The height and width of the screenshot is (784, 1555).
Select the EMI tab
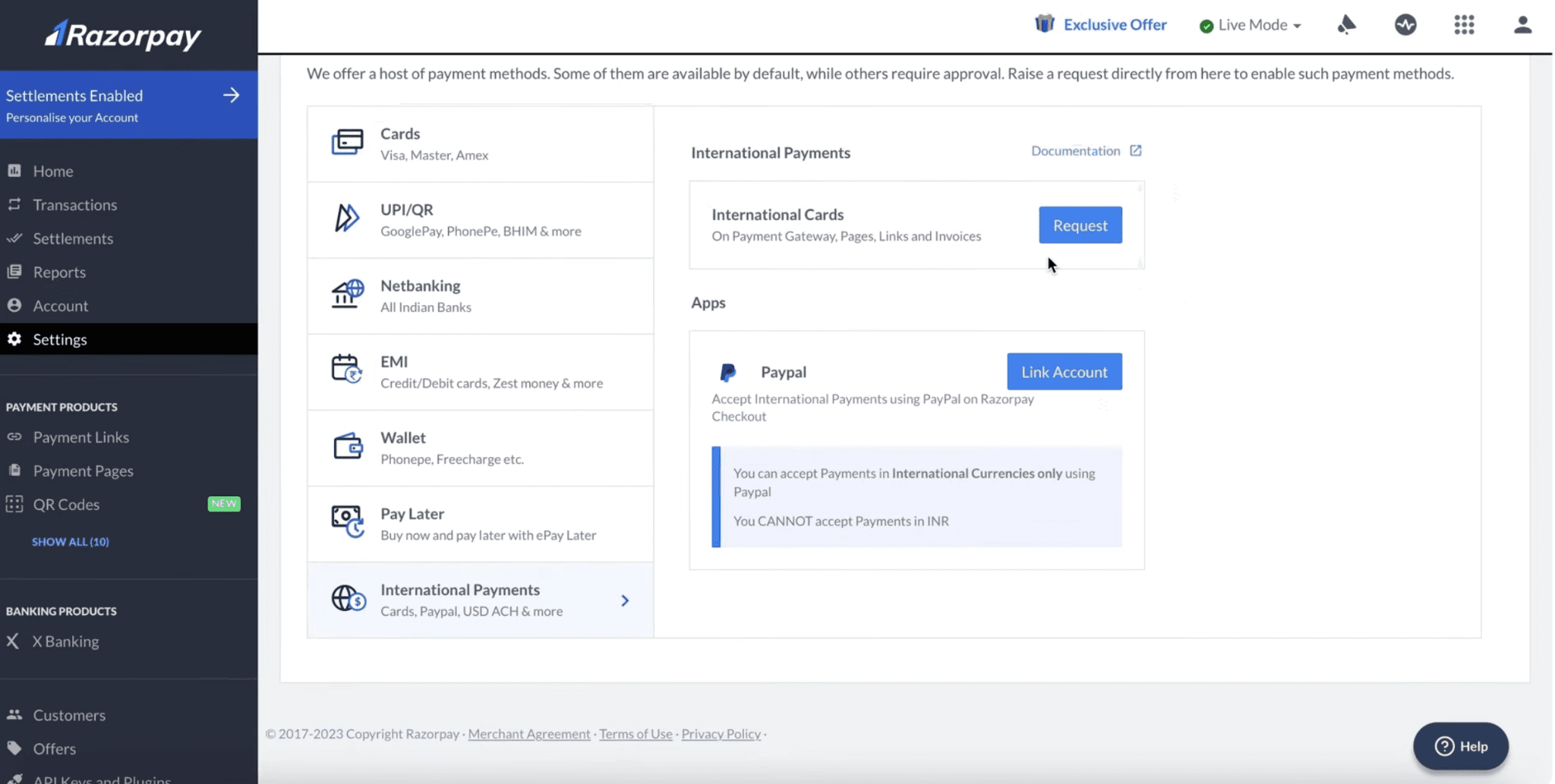(480, 372)
